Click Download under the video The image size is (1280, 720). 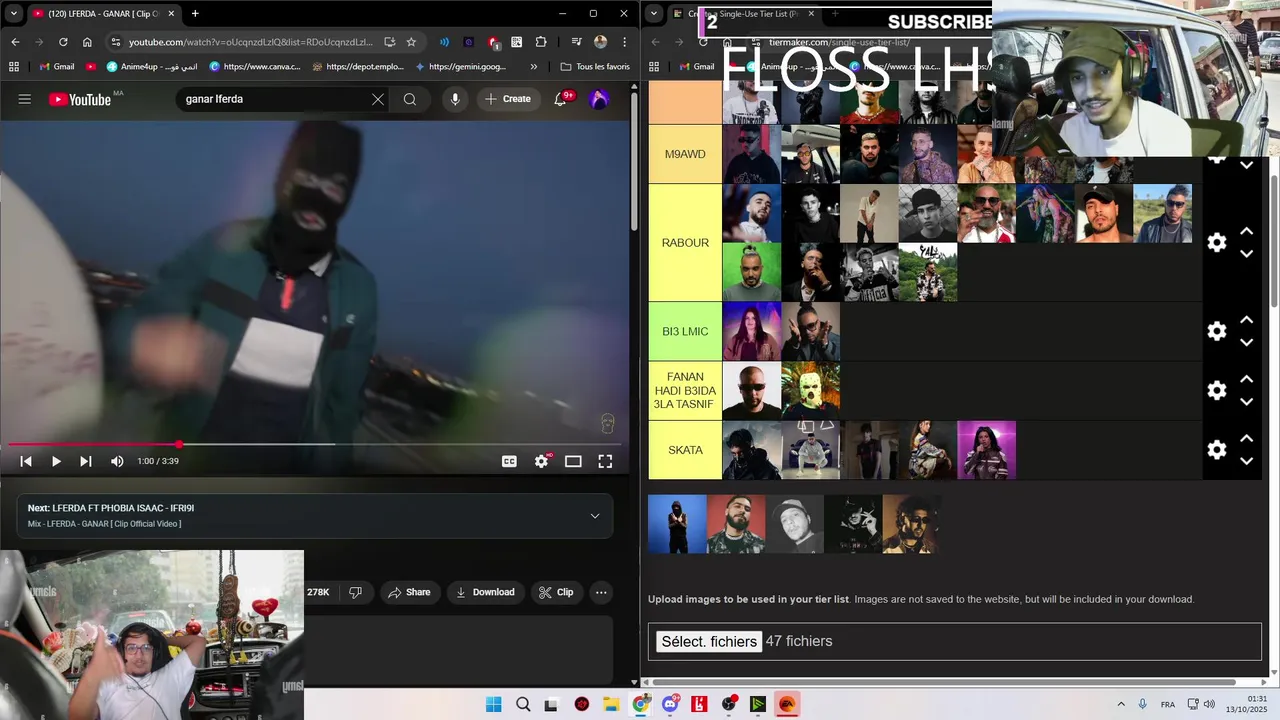click(485, 592)
